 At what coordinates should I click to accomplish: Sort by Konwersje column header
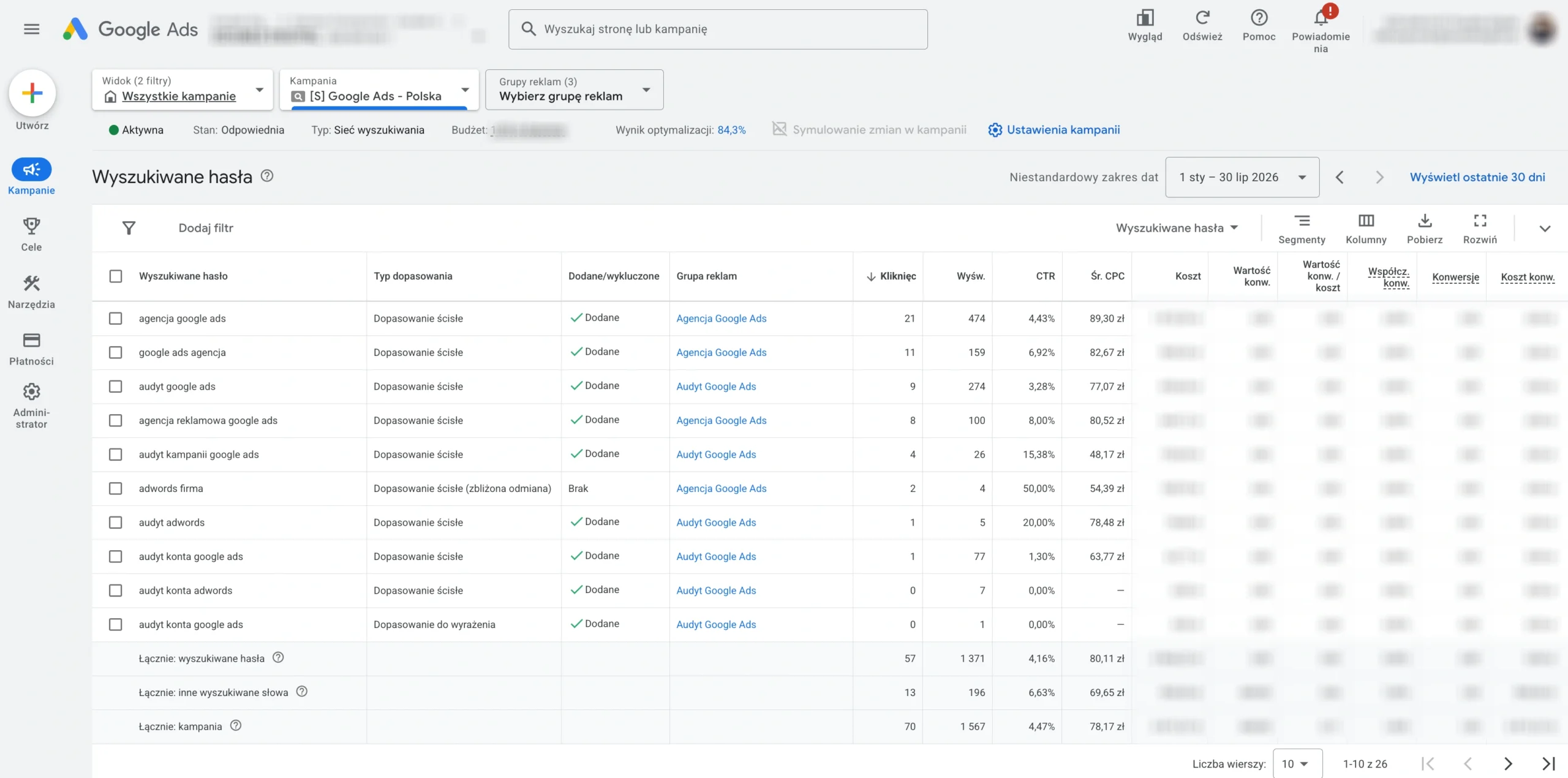click(x=1455, y=277)
